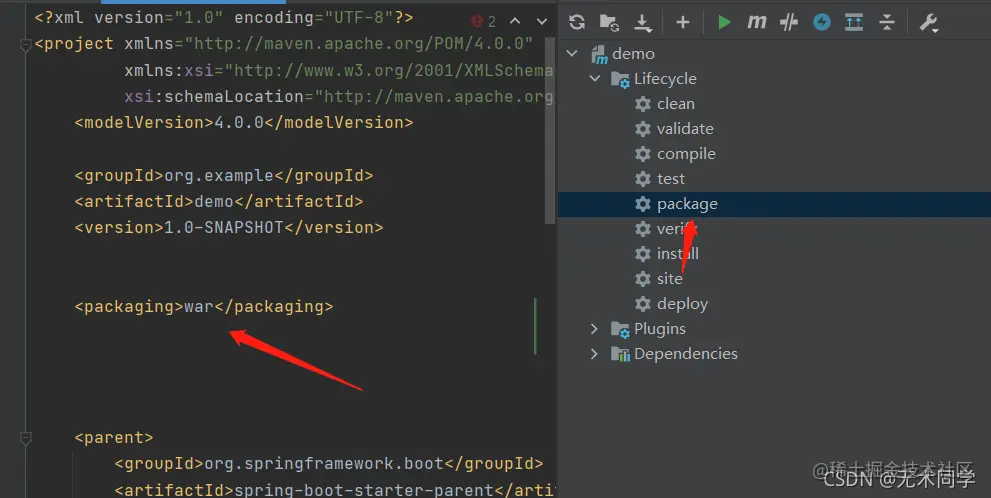Download sources and documentation icon

643,23
